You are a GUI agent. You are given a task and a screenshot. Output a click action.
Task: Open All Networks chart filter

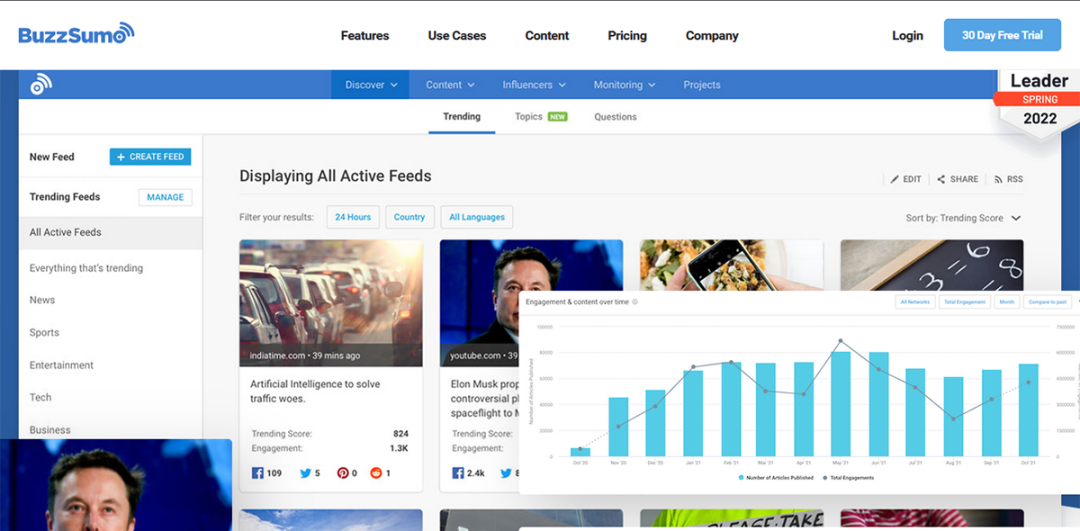(x=915, y=302)
